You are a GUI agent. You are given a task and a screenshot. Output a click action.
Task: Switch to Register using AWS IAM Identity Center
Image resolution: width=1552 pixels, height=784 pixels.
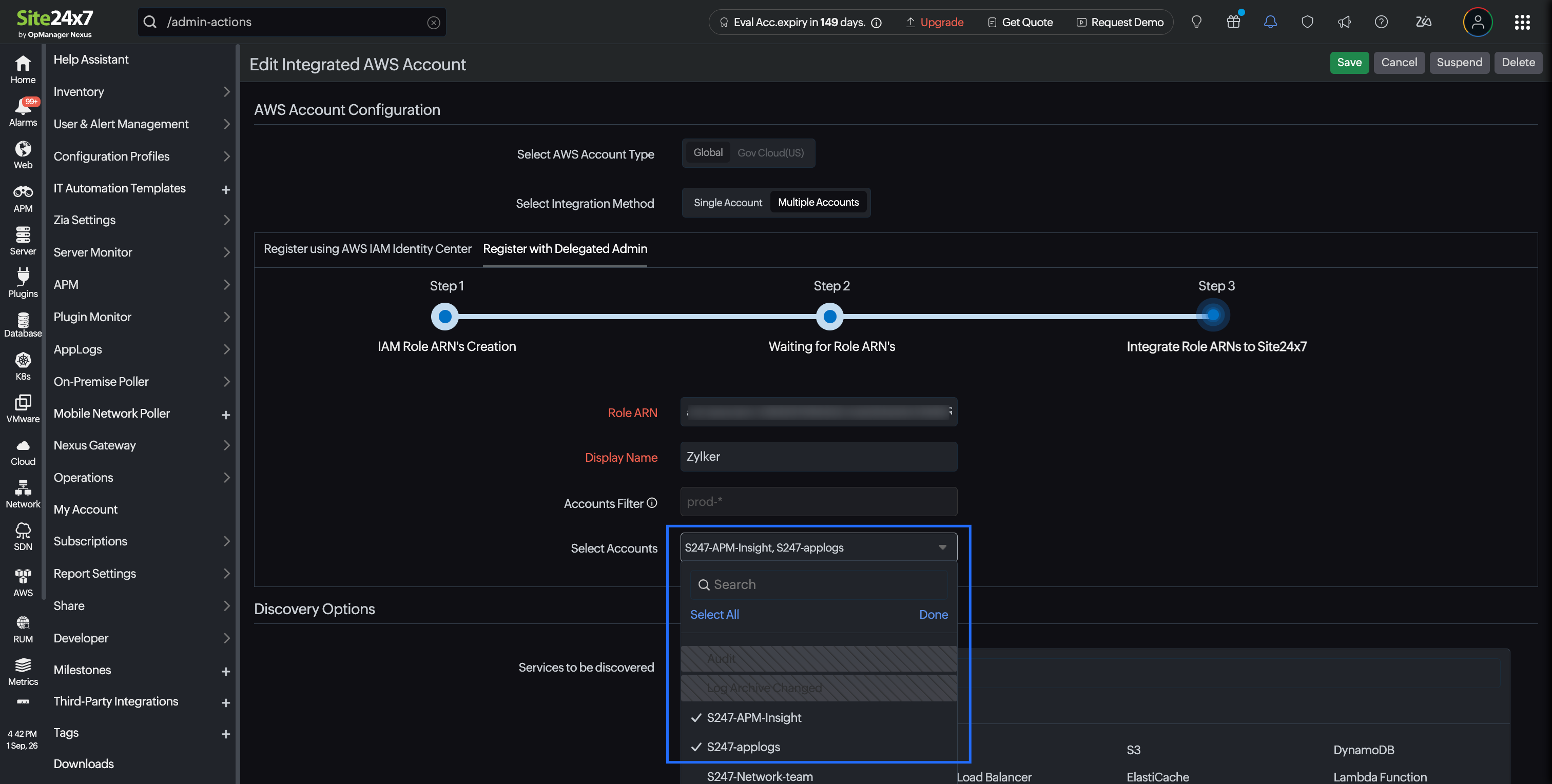coord(367,249)
